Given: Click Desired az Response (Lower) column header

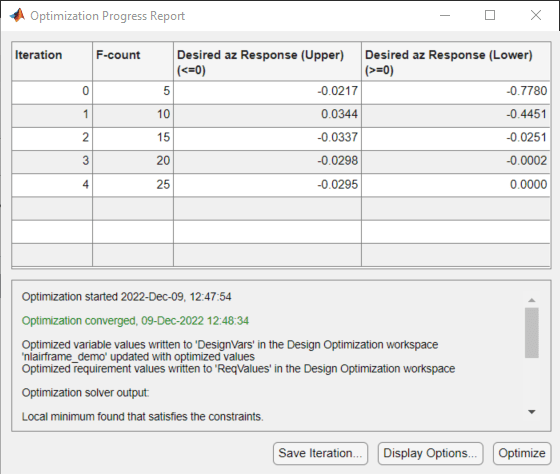Looking at the screenshot, I should coord(456,61).
